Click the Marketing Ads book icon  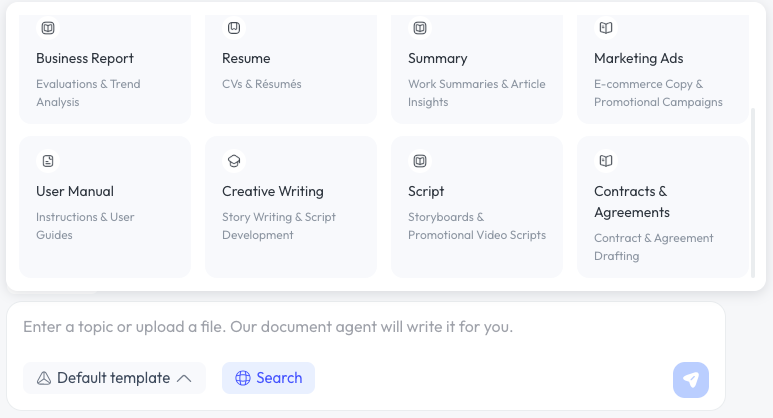click(x=606, y=28)
